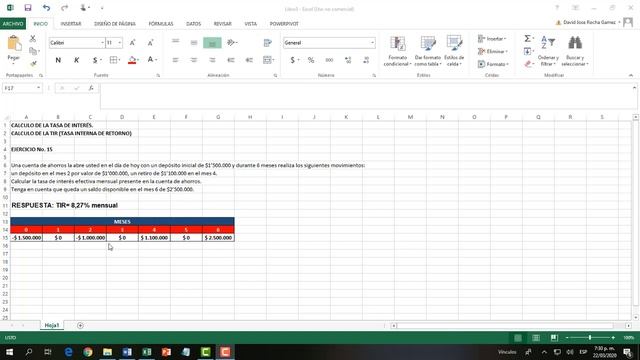This screenshot has width=640, height=360.
Task: Open Dar formato como tabla
Action: point(428,51)
